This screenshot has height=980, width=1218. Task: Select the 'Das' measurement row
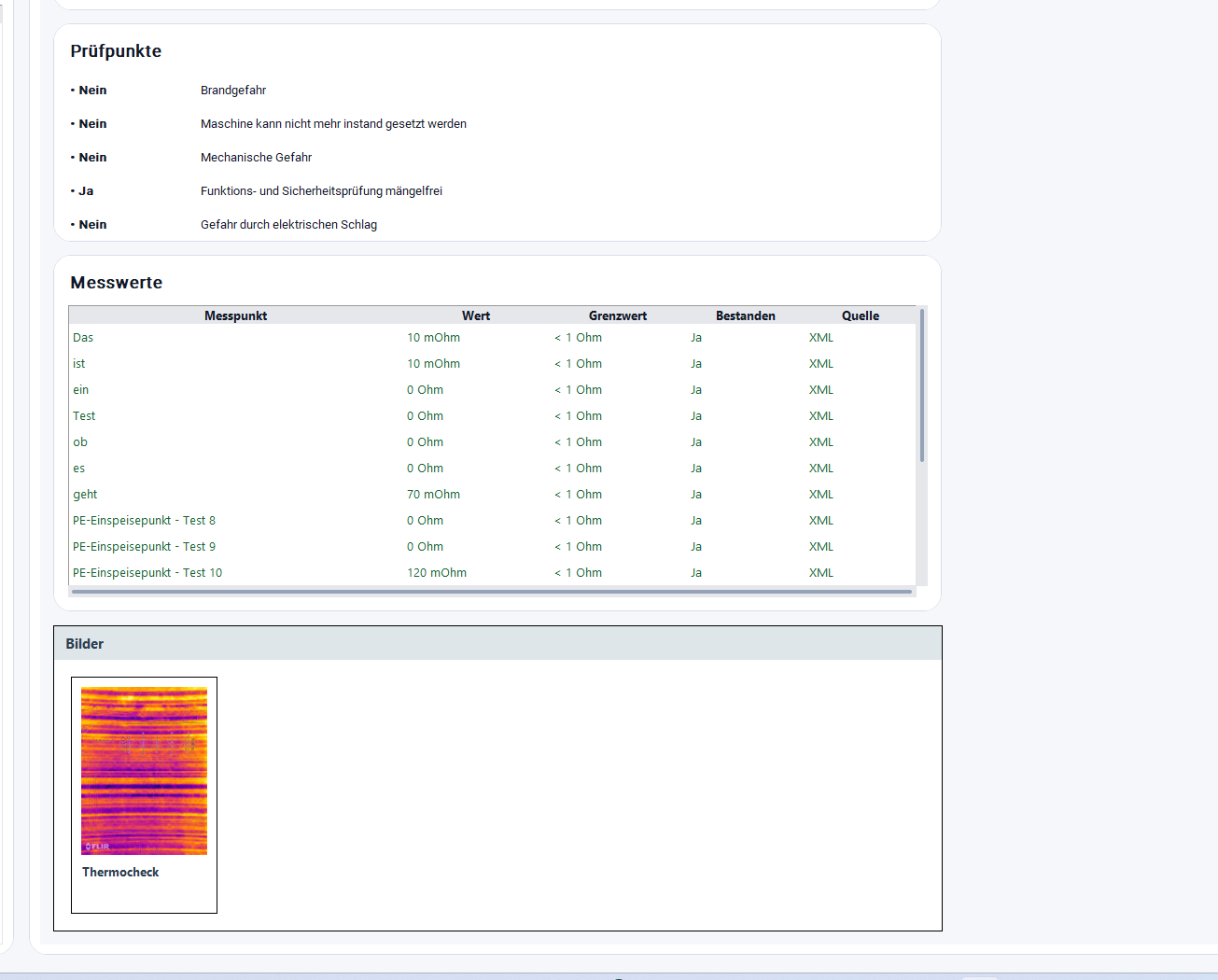click(x=83, y=338)
